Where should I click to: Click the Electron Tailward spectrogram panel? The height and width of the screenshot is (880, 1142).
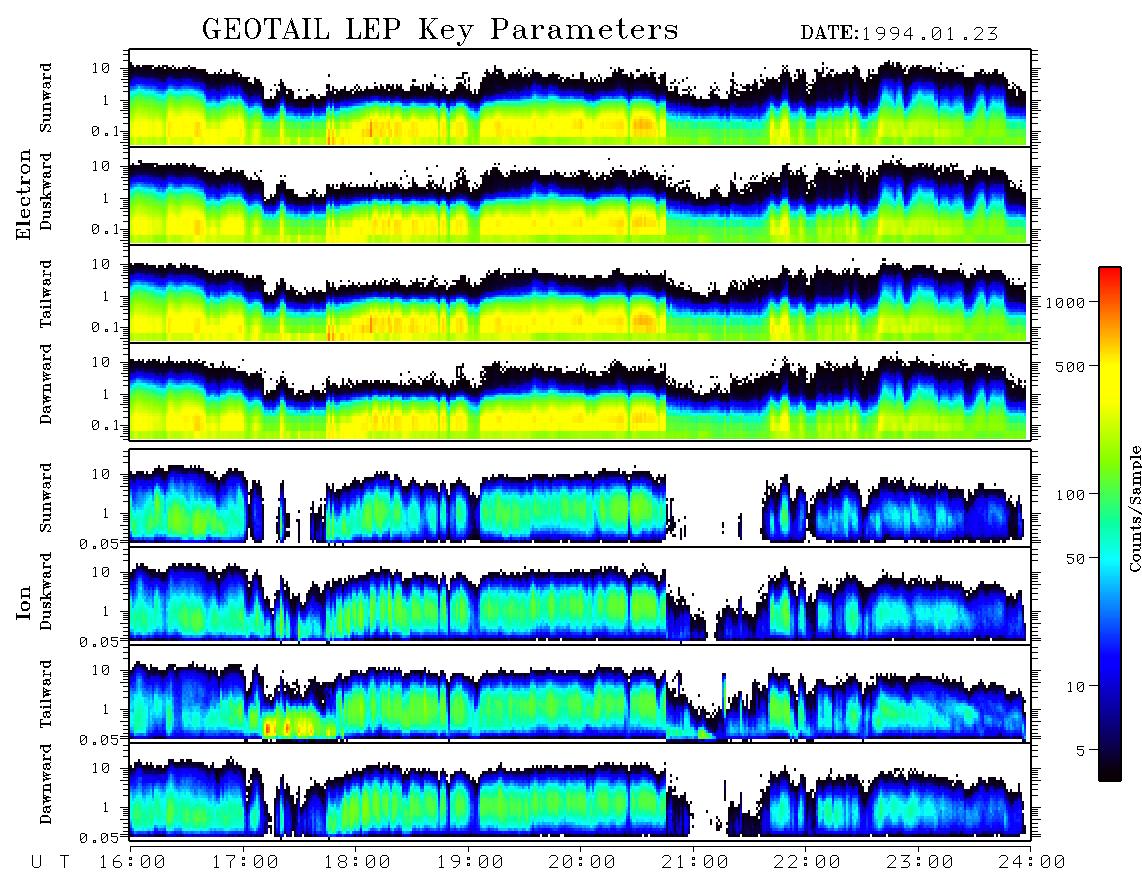580,294
